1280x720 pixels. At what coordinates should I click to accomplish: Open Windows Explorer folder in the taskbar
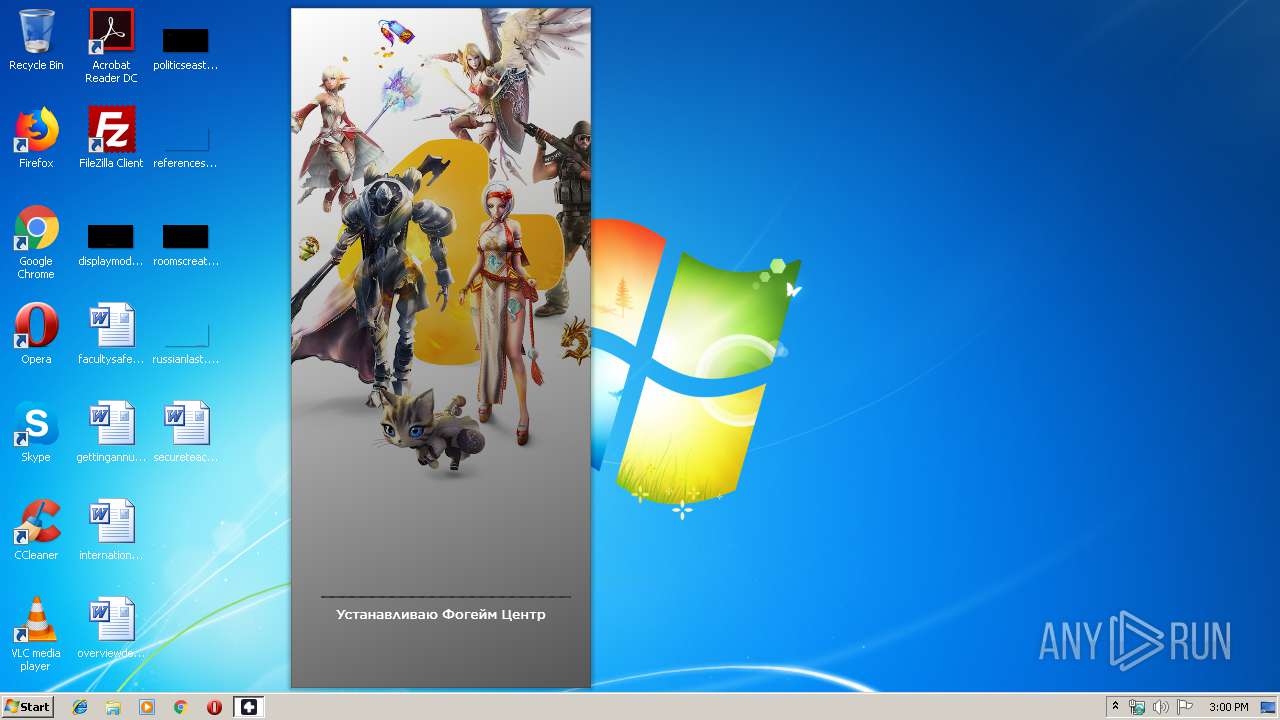tap(113, 707)
